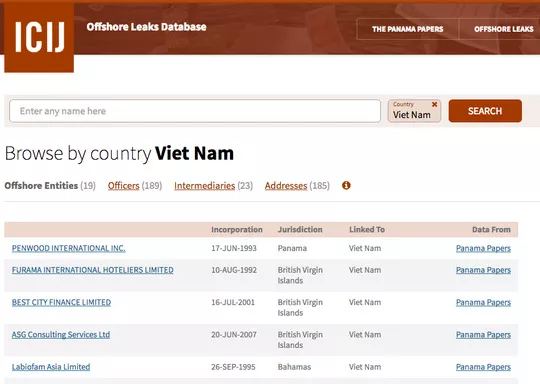Open ASG Consulting Services Ltd link
Viewport: 540px width, 384px height.
(61, 335)
